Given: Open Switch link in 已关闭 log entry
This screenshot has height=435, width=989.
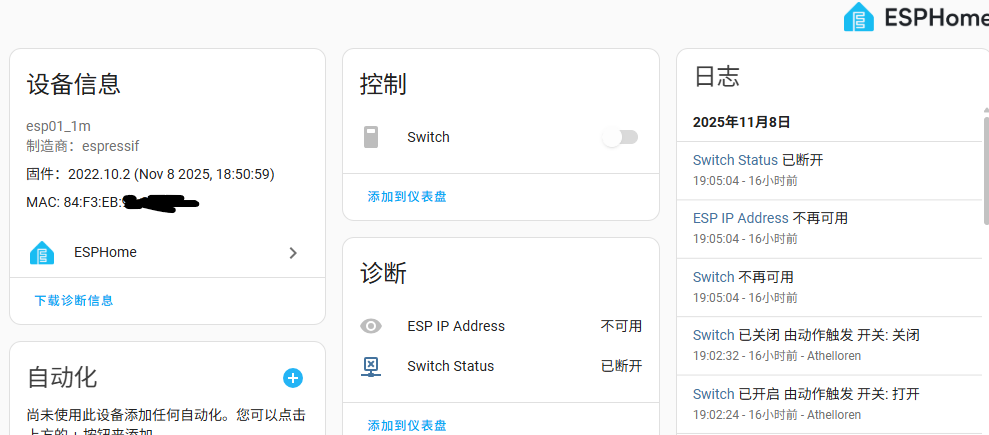Looking at the screenshot, I should click(x=713, y=335).
